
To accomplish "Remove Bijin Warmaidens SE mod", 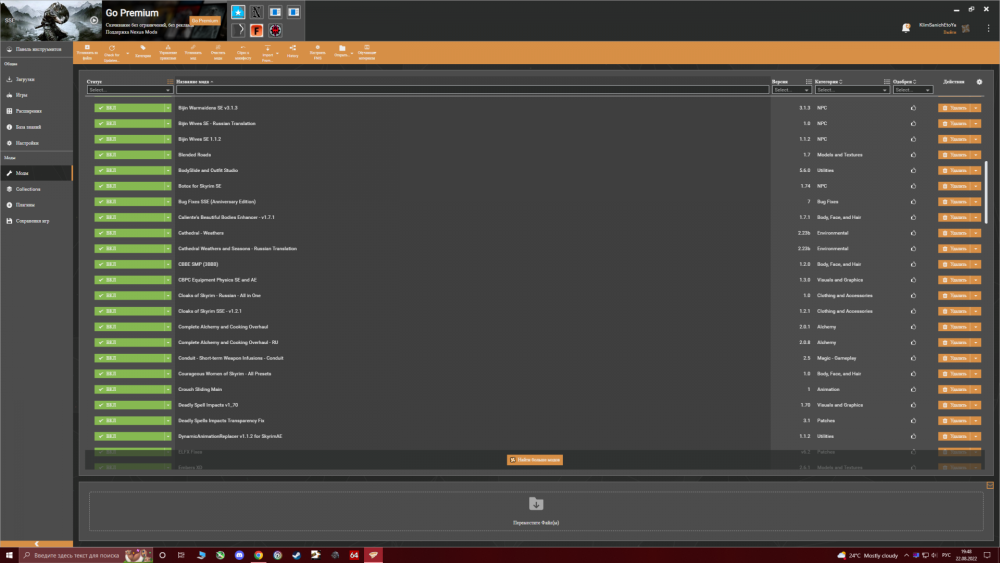I will pyautogui.click(x=954, y=108).
